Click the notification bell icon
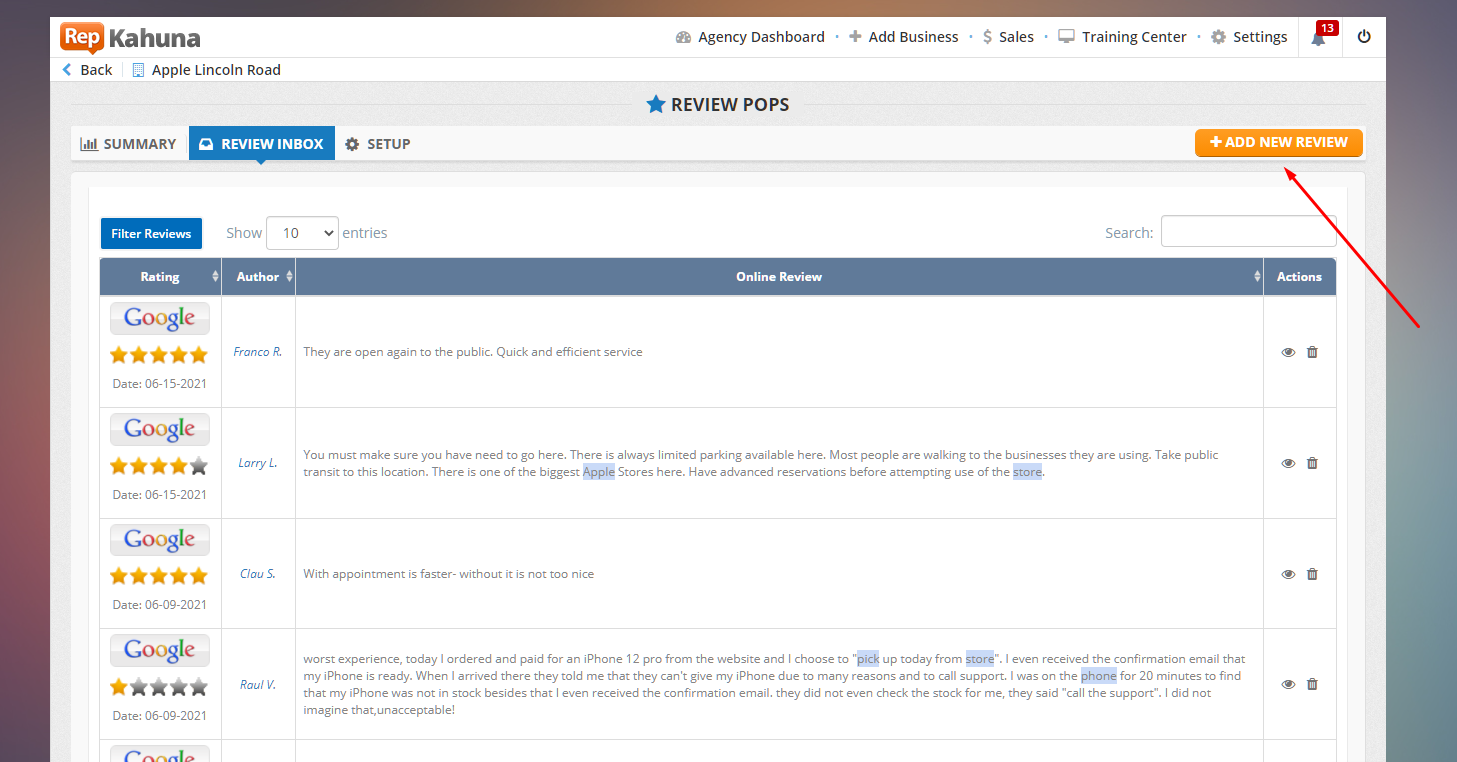This screenshot has width=1457, height=762. 1318,38
